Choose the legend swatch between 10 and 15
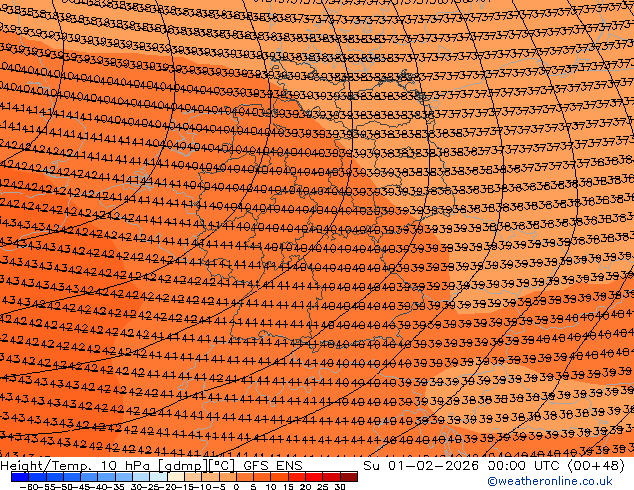The image size is (634, 490). [279, 477]
